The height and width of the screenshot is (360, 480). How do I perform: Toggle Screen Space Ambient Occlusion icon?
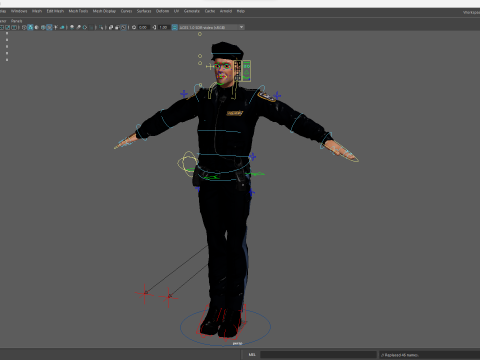coord(72,27)
